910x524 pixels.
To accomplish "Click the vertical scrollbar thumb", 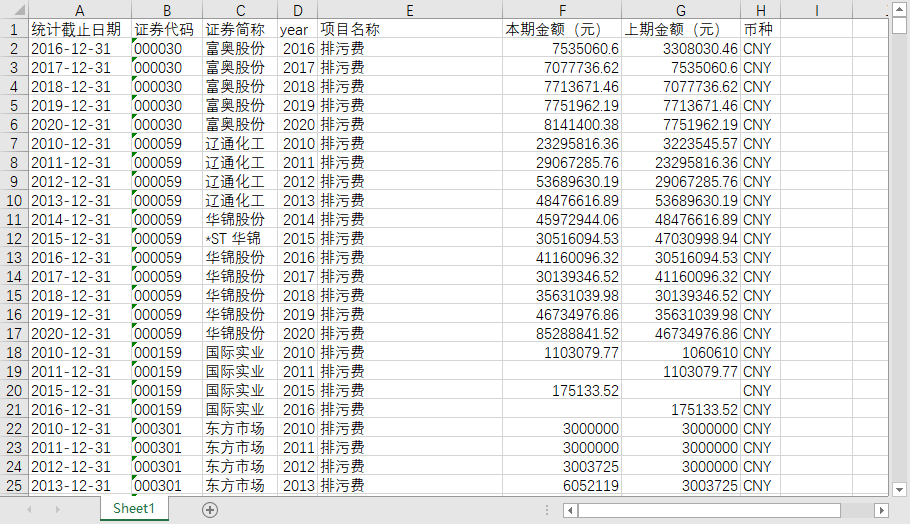I will [899, 26].
